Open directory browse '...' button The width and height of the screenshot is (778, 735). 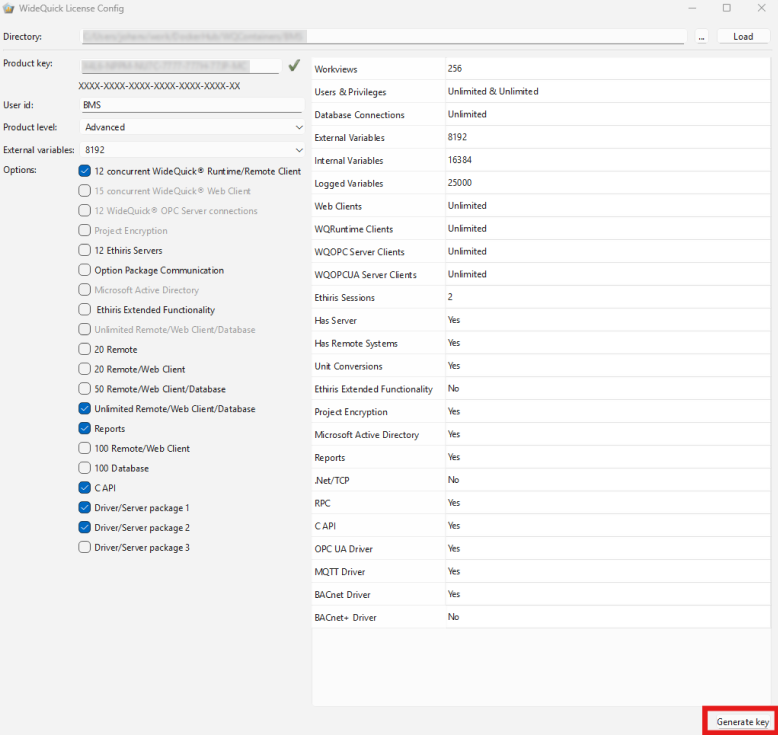click(701, 37)
